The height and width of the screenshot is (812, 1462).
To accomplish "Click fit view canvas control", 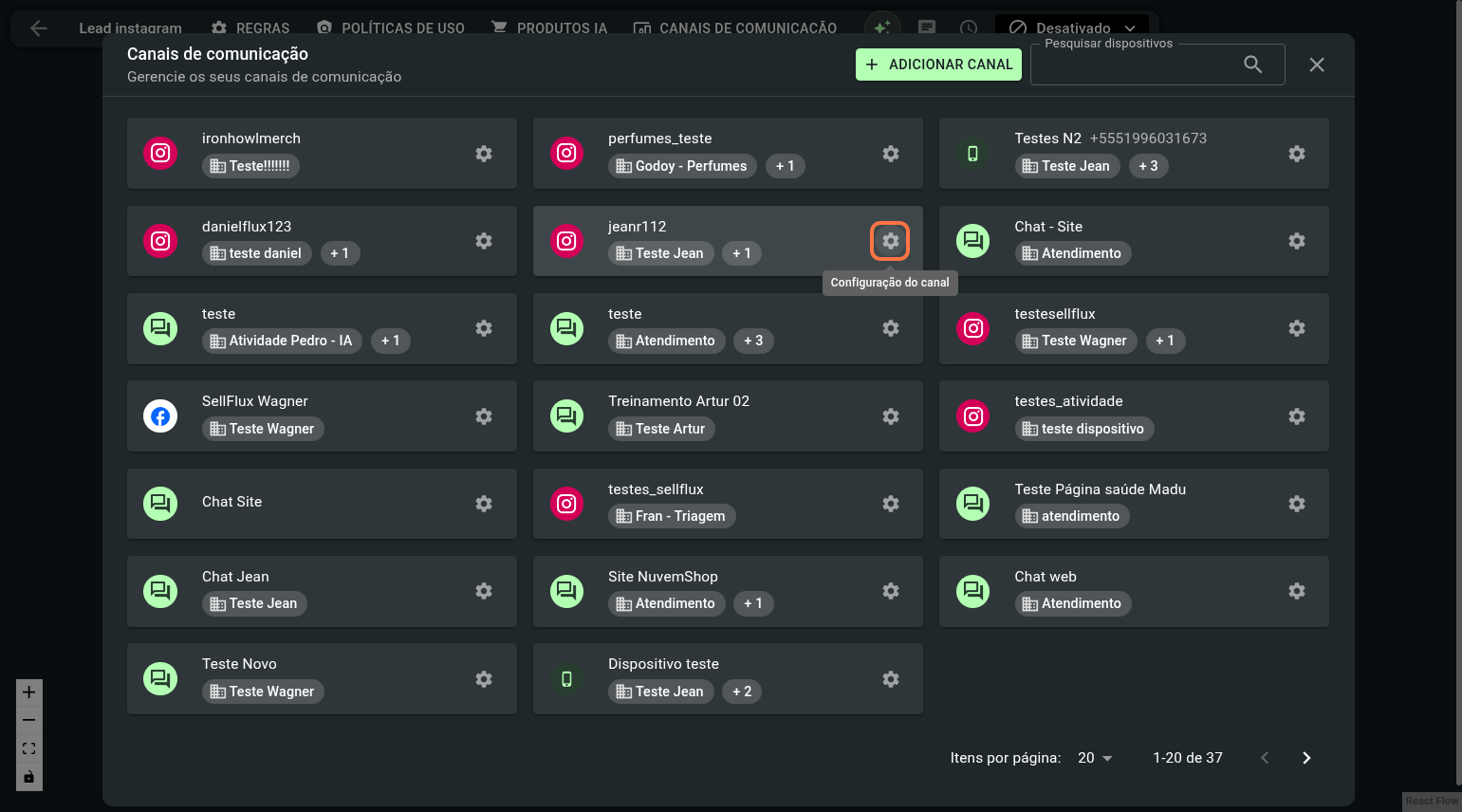I will click(x=29, y=748).
